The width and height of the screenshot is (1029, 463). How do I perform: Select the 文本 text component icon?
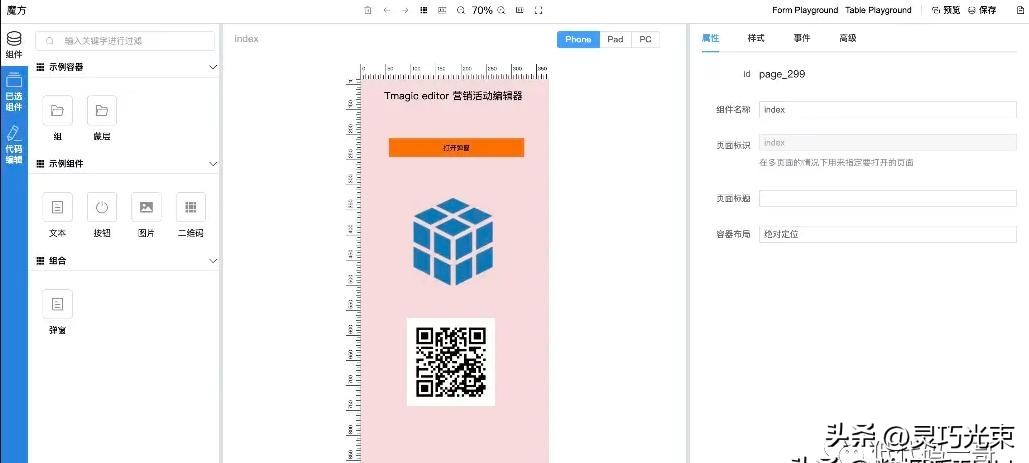(x=57, y=207)
